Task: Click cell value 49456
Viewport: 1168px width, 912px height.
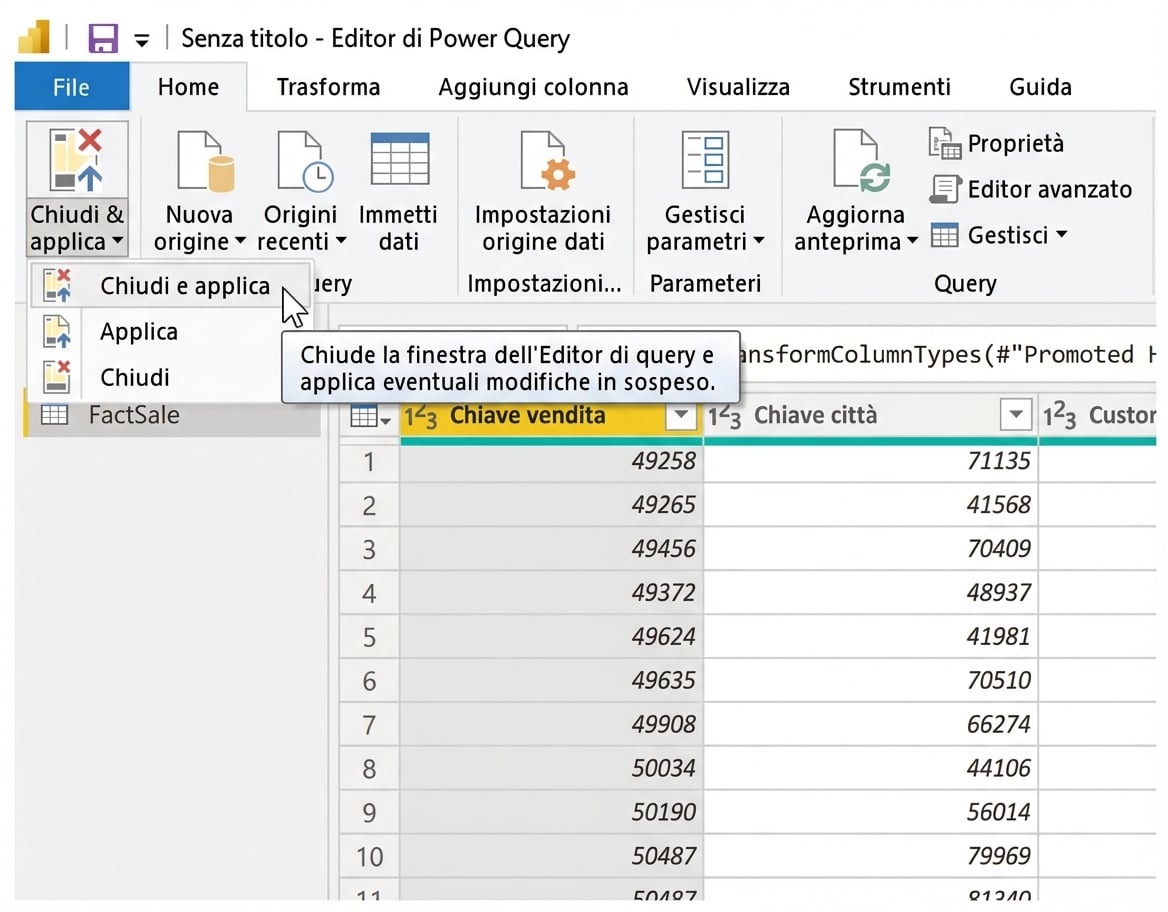Action: click(x=664, y=549)
